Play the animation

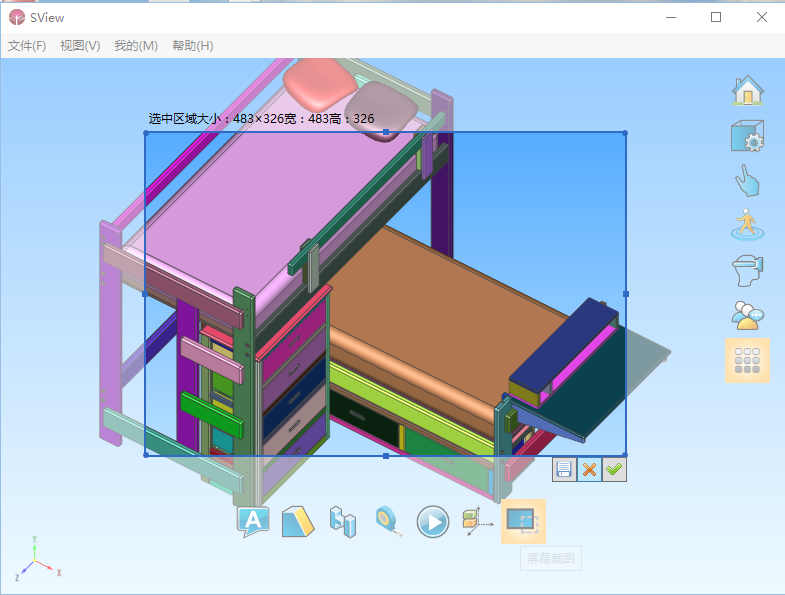coord(433,522)
